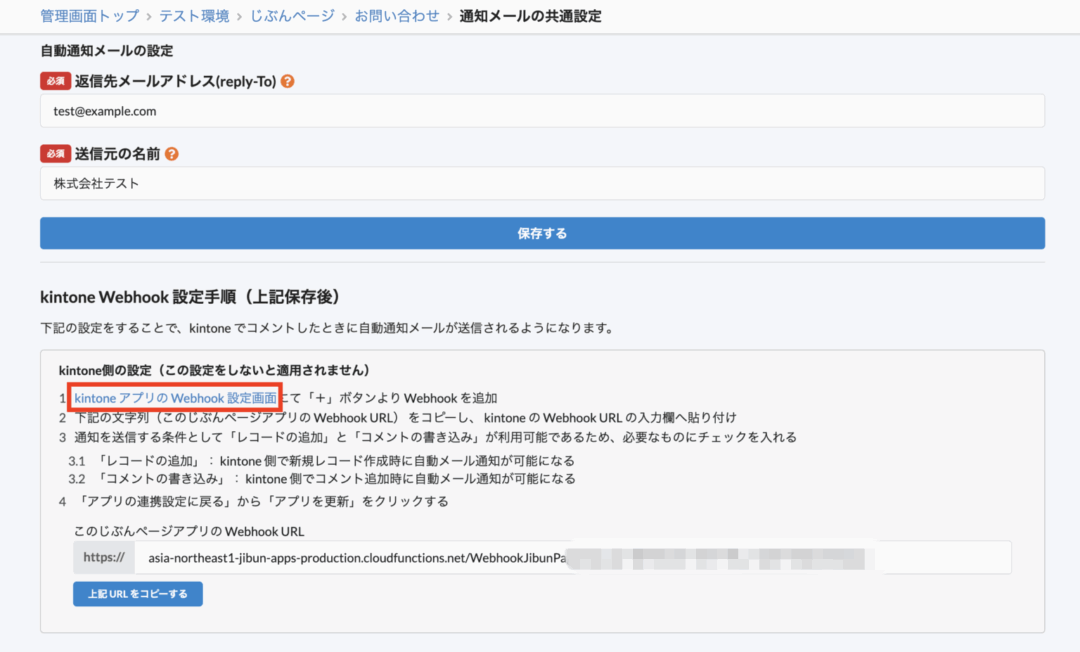Click the 返信先メールアドレス(reply-To) field label
The height and width of the screenshot is (652, 1080).
click(x=175, y=81)
